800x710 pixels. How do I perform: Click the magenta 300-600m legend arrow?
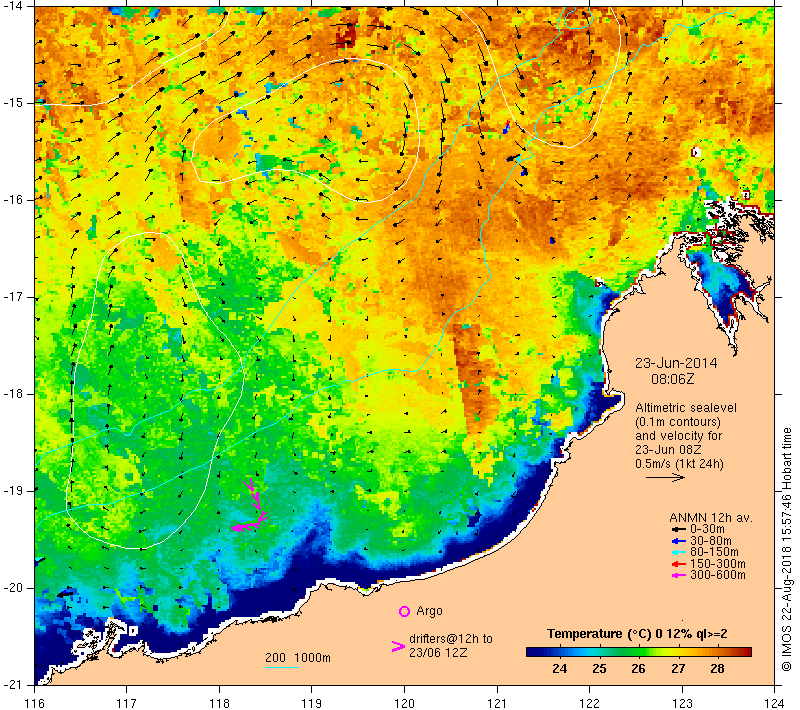[679, 576]
